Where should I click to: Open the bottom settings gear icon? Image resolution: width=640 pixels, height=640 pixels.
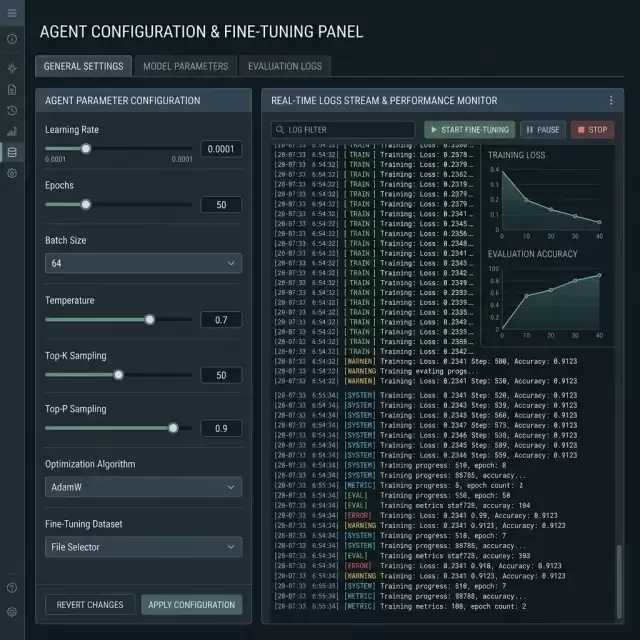tap(12, 612)
